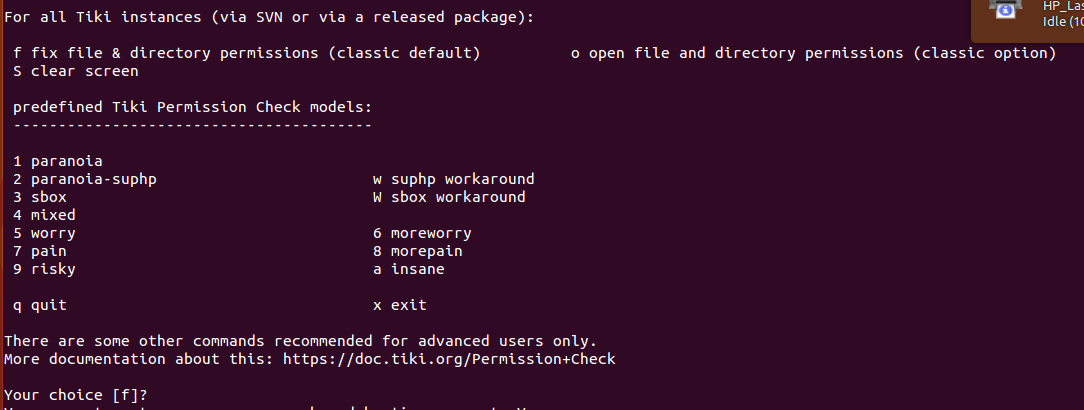This screenshot has width=1084, height=410.
Task: Click the '5 worry' permission model
Action: [44, 233]
